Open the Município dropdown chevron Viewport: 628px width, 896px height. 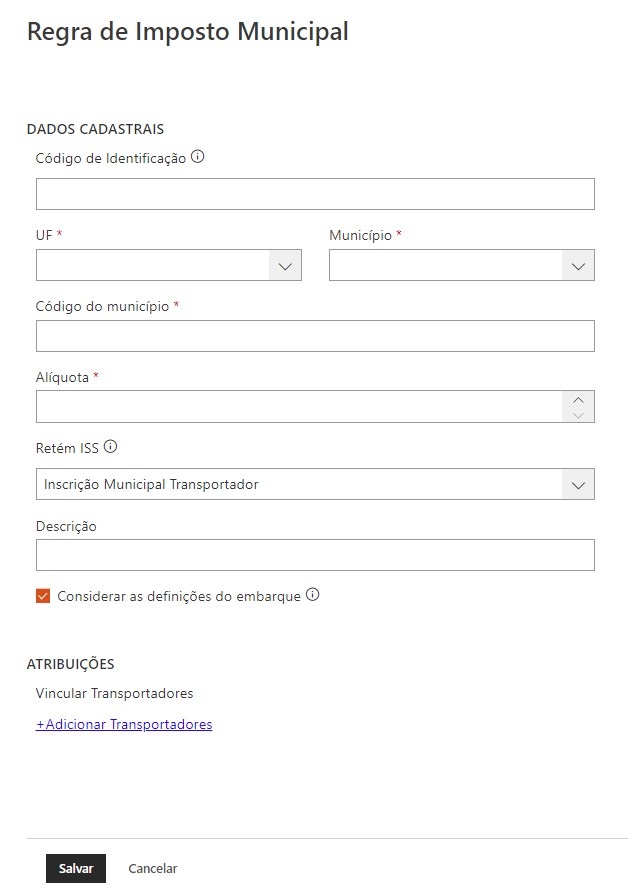pos(578,265)
